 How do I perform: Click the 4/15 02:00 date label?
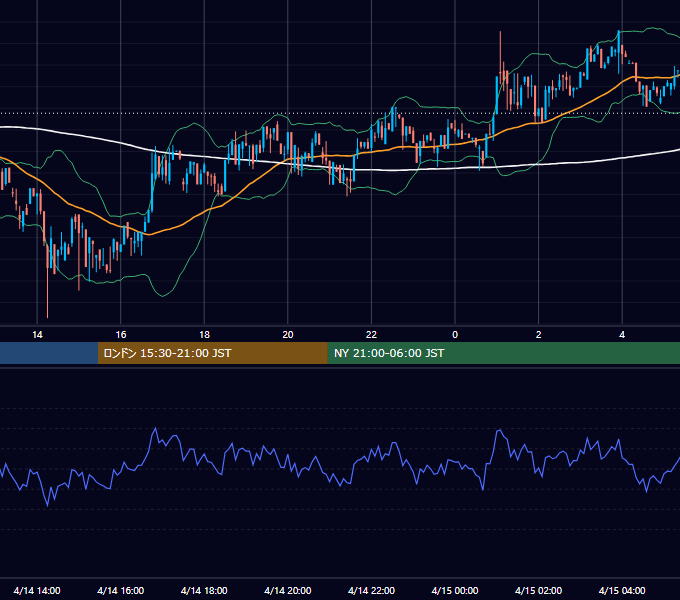538,590
